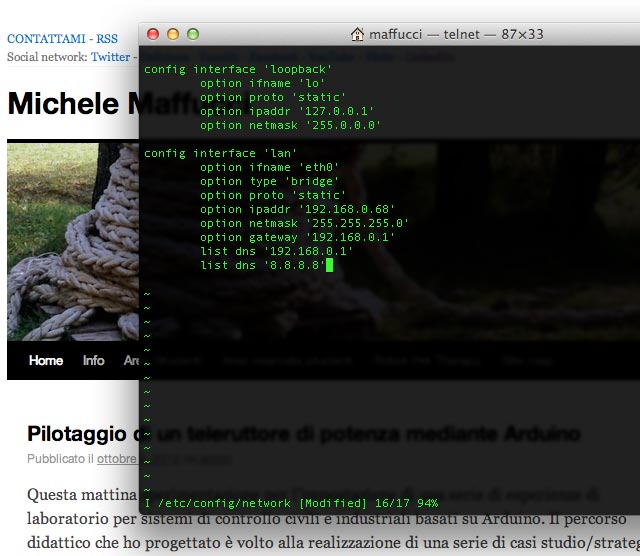Image resolution: width=640 pixels, height=556 pixels.
Task: Follow the Twitter social network link
Action: (x=110, y=57)
